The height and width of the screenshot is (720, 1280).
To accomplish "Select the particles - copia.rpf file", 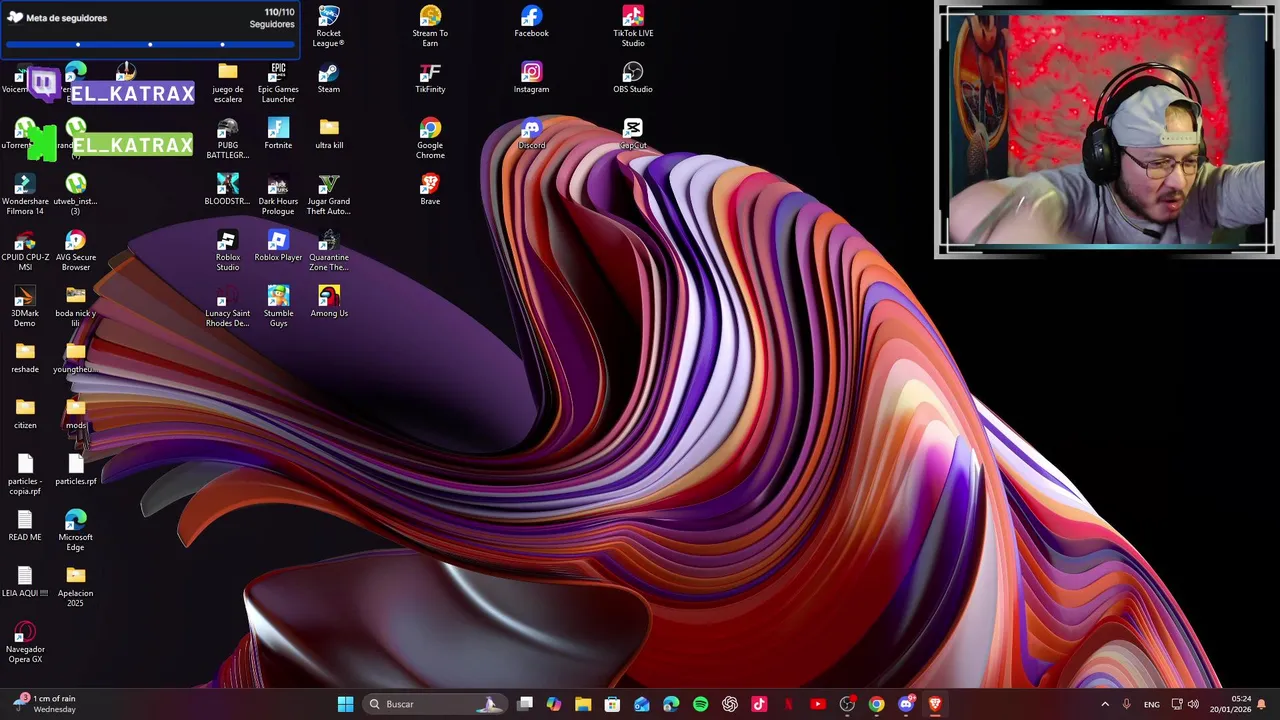I will [25, 474].
